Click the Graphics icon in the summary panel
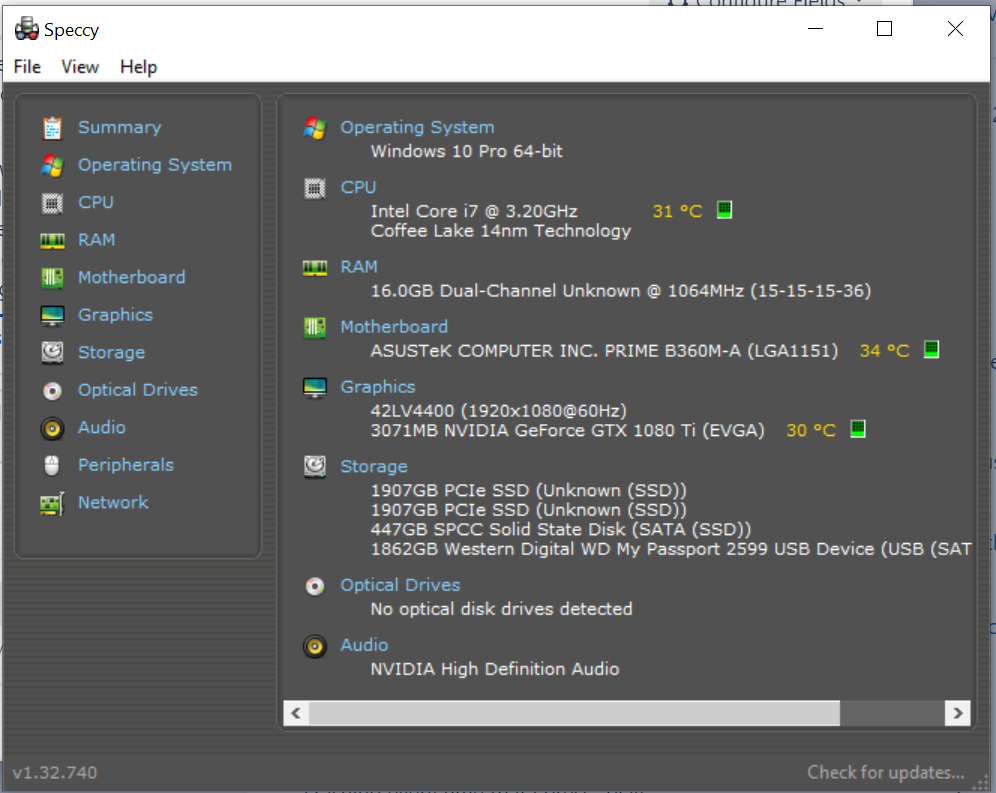The height and width of the screenshot is (793, 996). [x=314, y=388]
